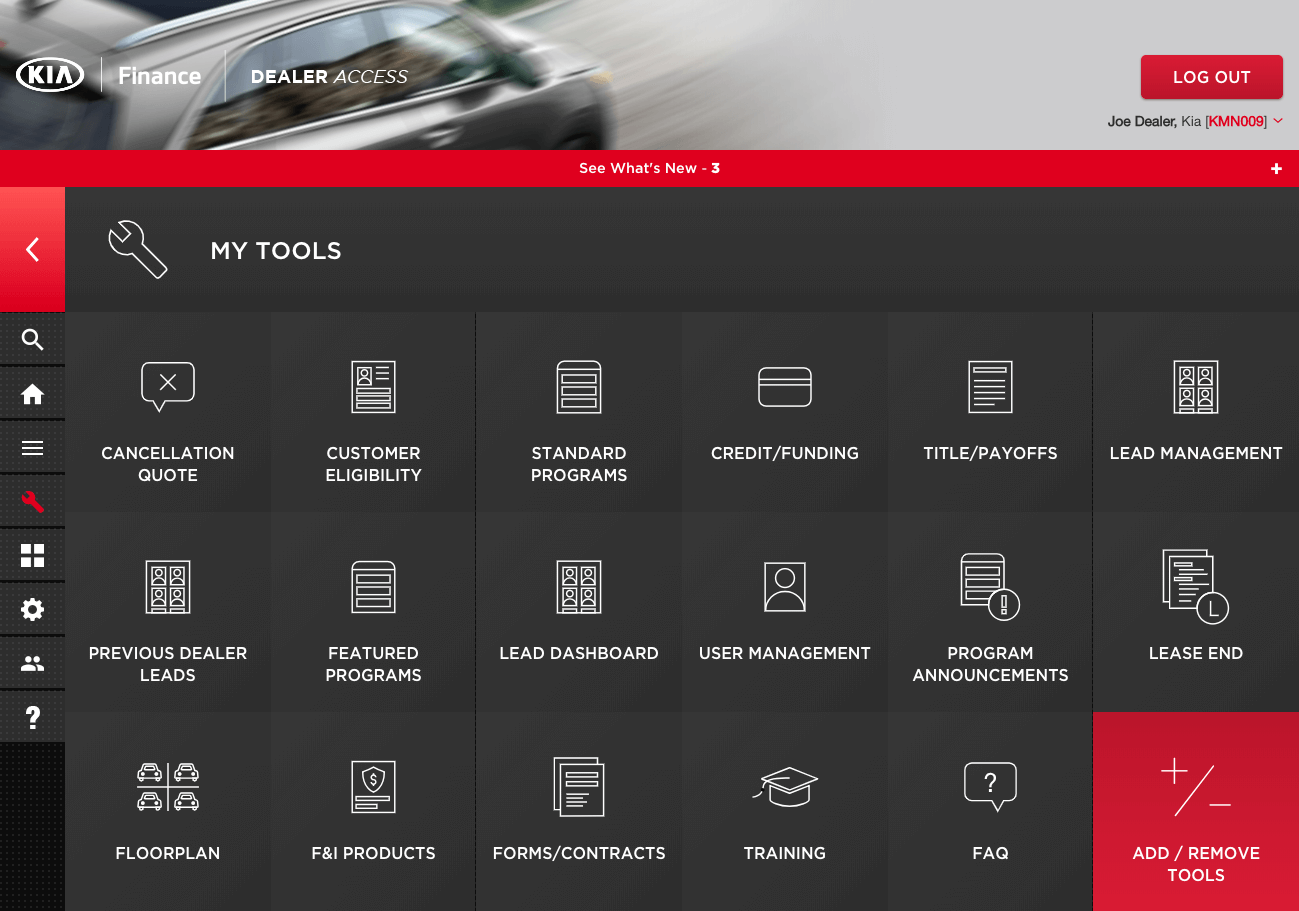
Task: Open F&I Products tool
Action: pyautogui.click(x=373, y=810)
